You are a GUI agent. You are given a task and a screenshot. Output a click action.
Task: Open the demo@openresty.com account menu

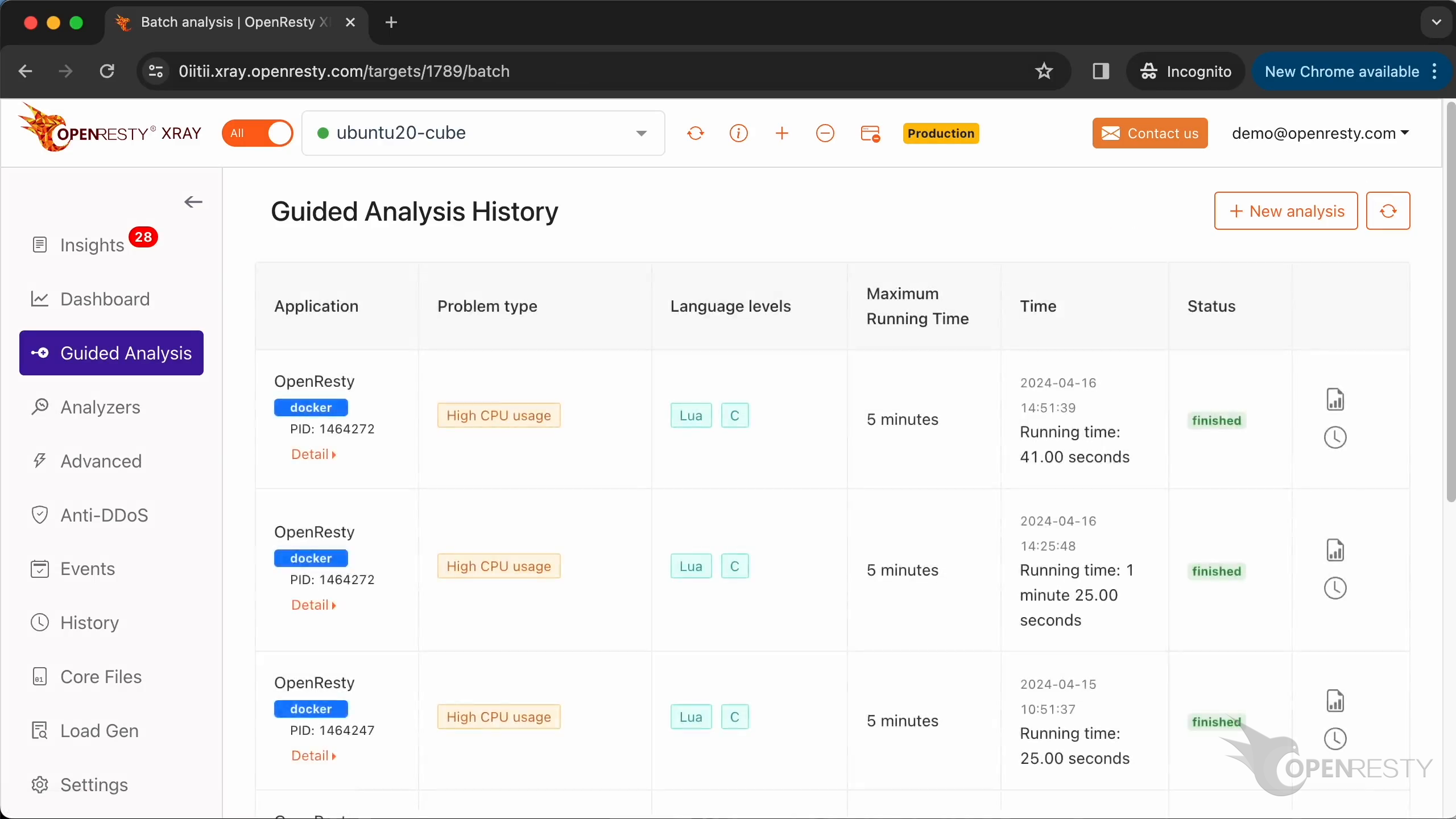tap(1320, 133)
